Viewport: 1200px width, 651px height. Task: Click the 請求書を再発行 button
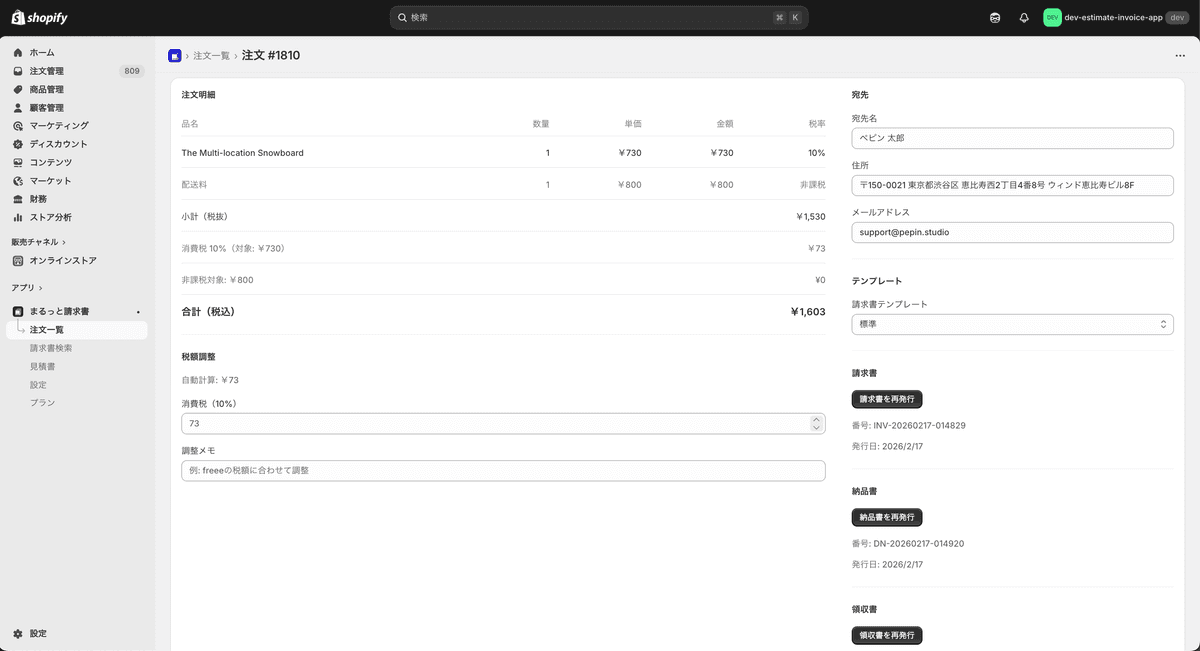point(886,399)
